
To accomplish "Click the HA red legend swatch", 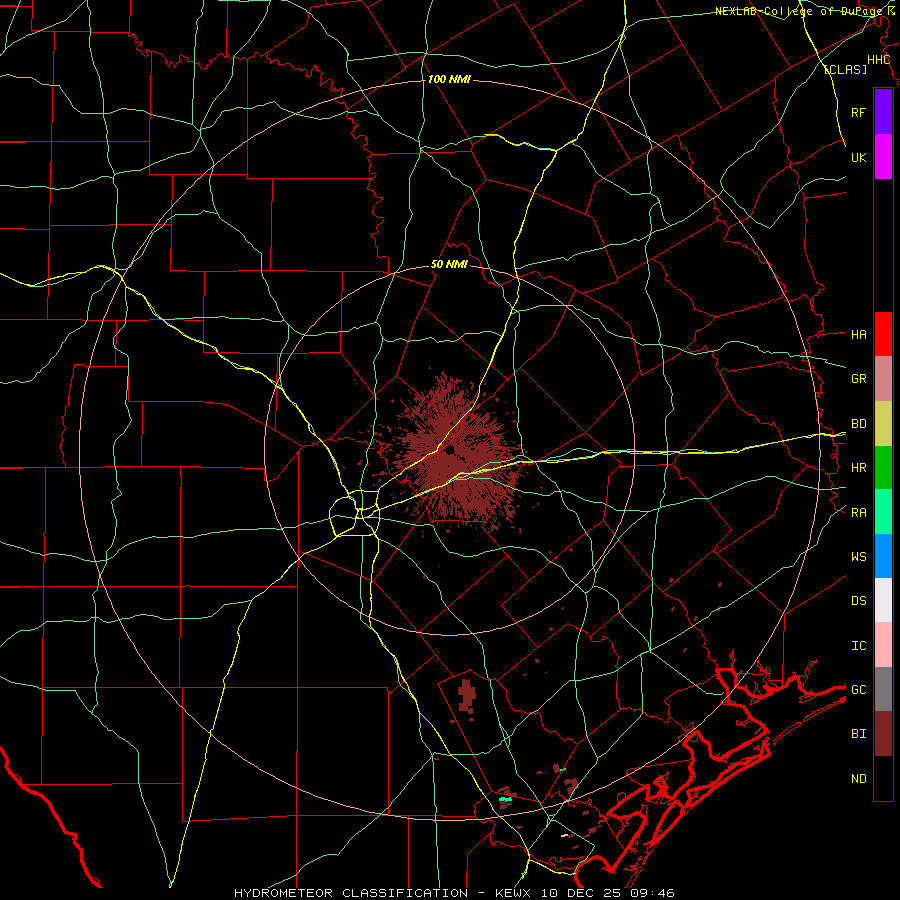I will (x=883, y=334).
